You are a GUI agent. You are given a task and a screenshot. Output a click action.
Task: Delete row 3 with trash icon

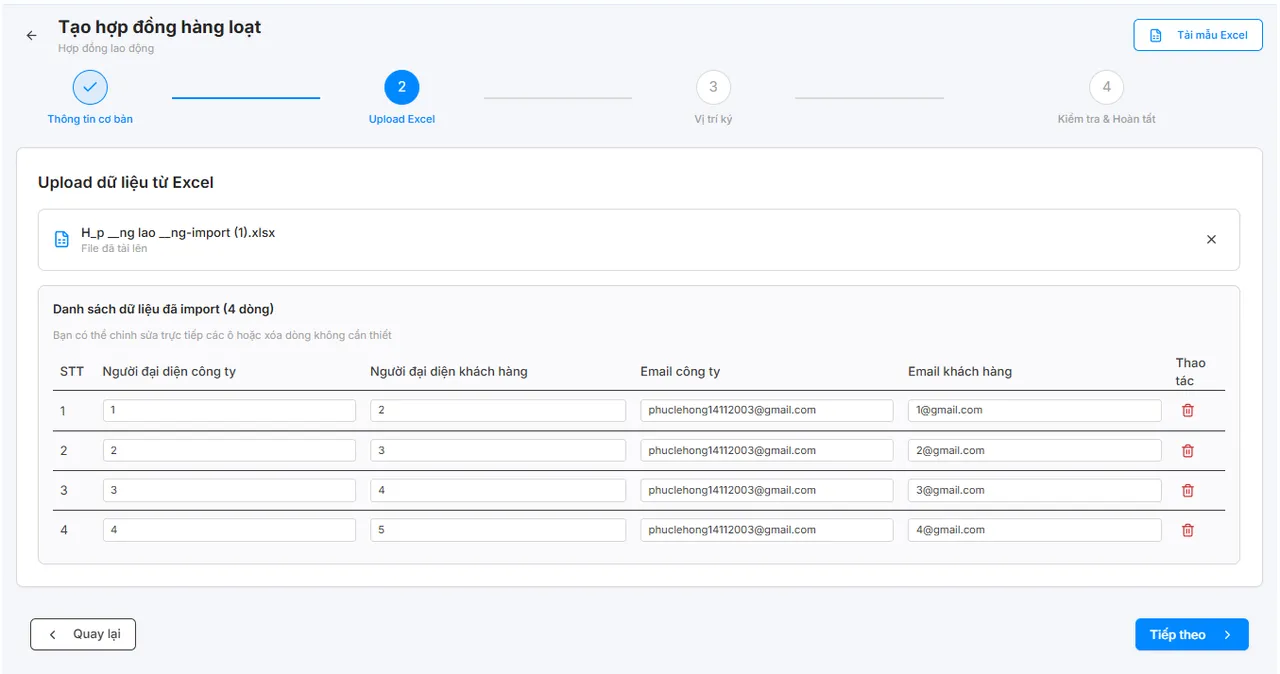point(1188,490)
